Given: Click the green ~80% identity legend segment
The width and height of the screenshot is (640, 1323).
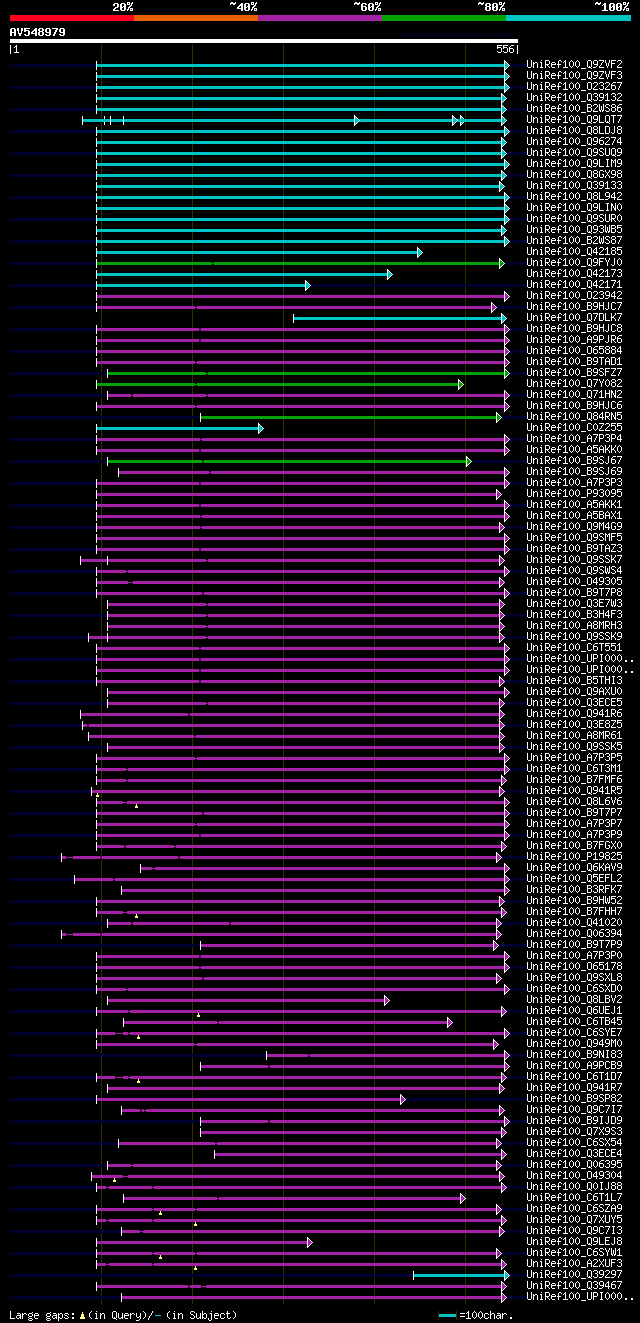Looking at the screenshot, I should [444, 17].
